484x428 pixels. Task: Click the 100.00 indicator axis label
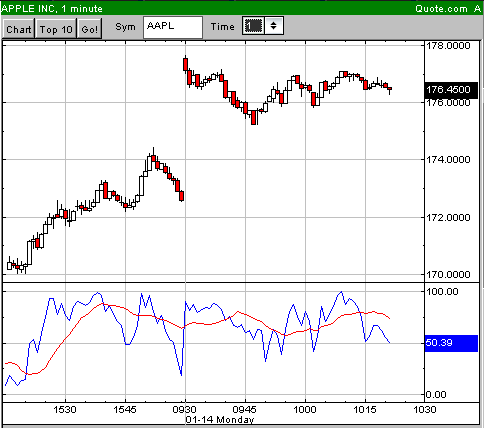point(442,292)
